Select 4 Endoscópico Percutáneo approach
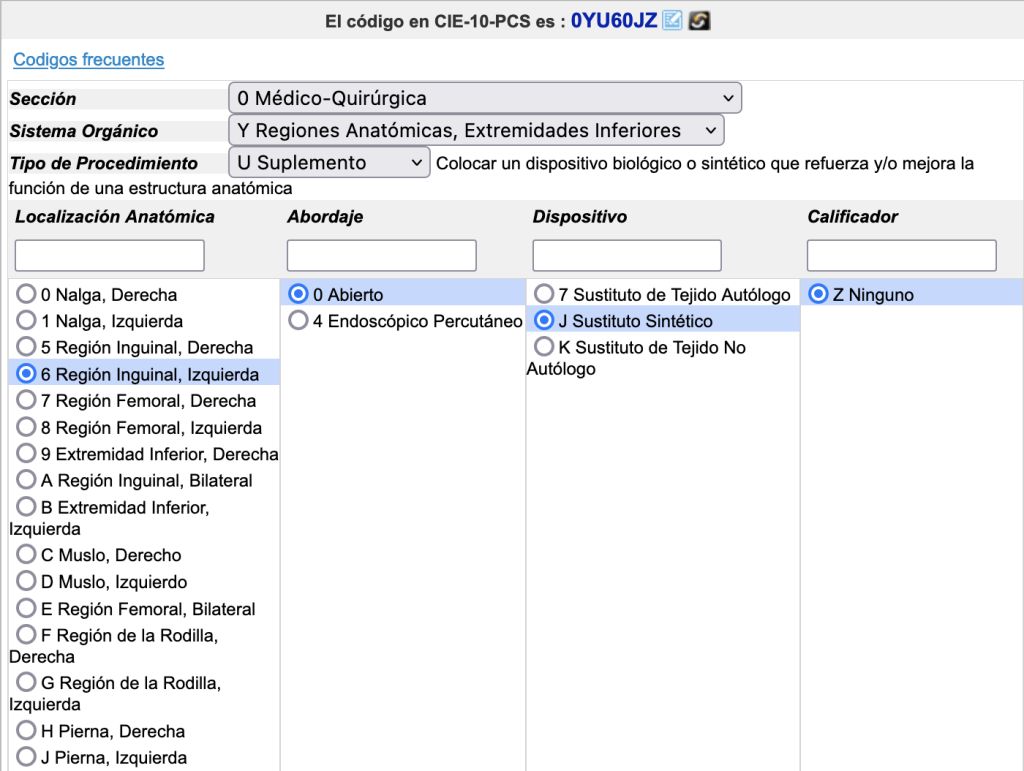The height and width of the screenshot is (771, 1024). pos(298,321)
